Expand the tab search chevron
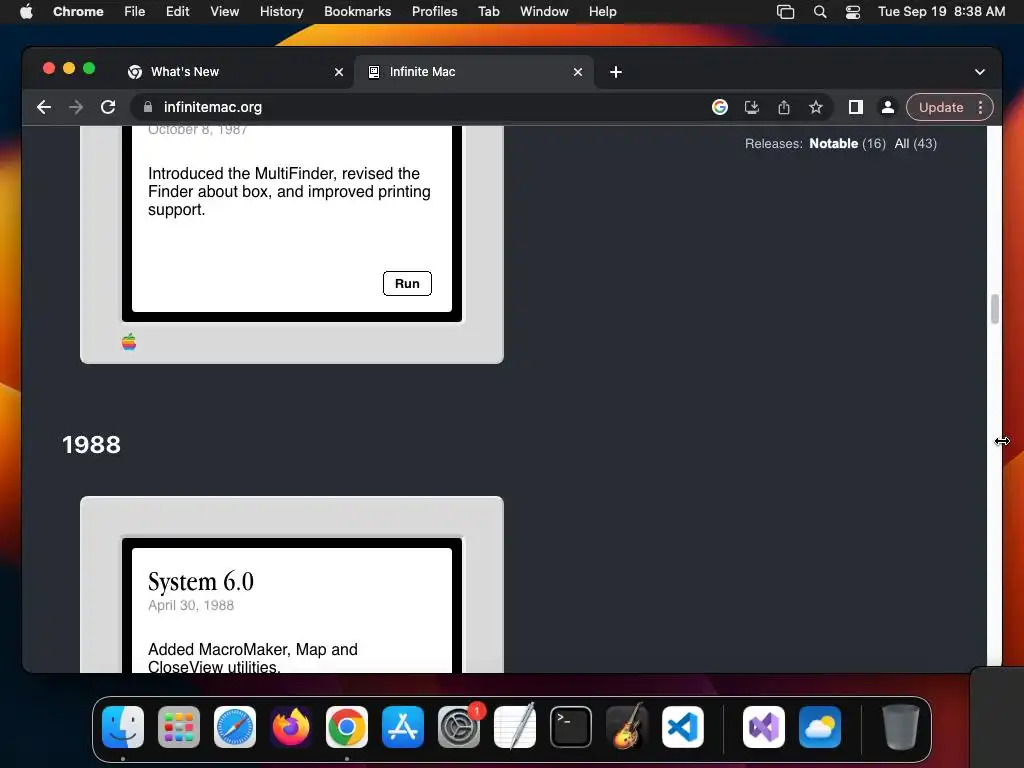Viewport: 1024px width, 768px height. pos(980,72)
